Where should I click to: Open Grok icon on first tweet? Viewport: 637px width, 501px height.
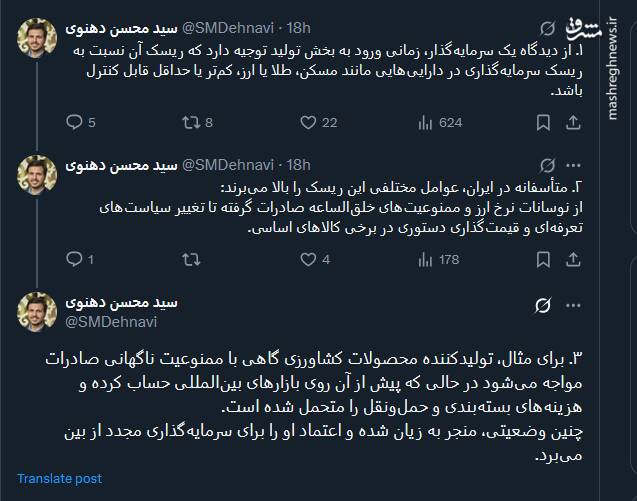[546, 28]
